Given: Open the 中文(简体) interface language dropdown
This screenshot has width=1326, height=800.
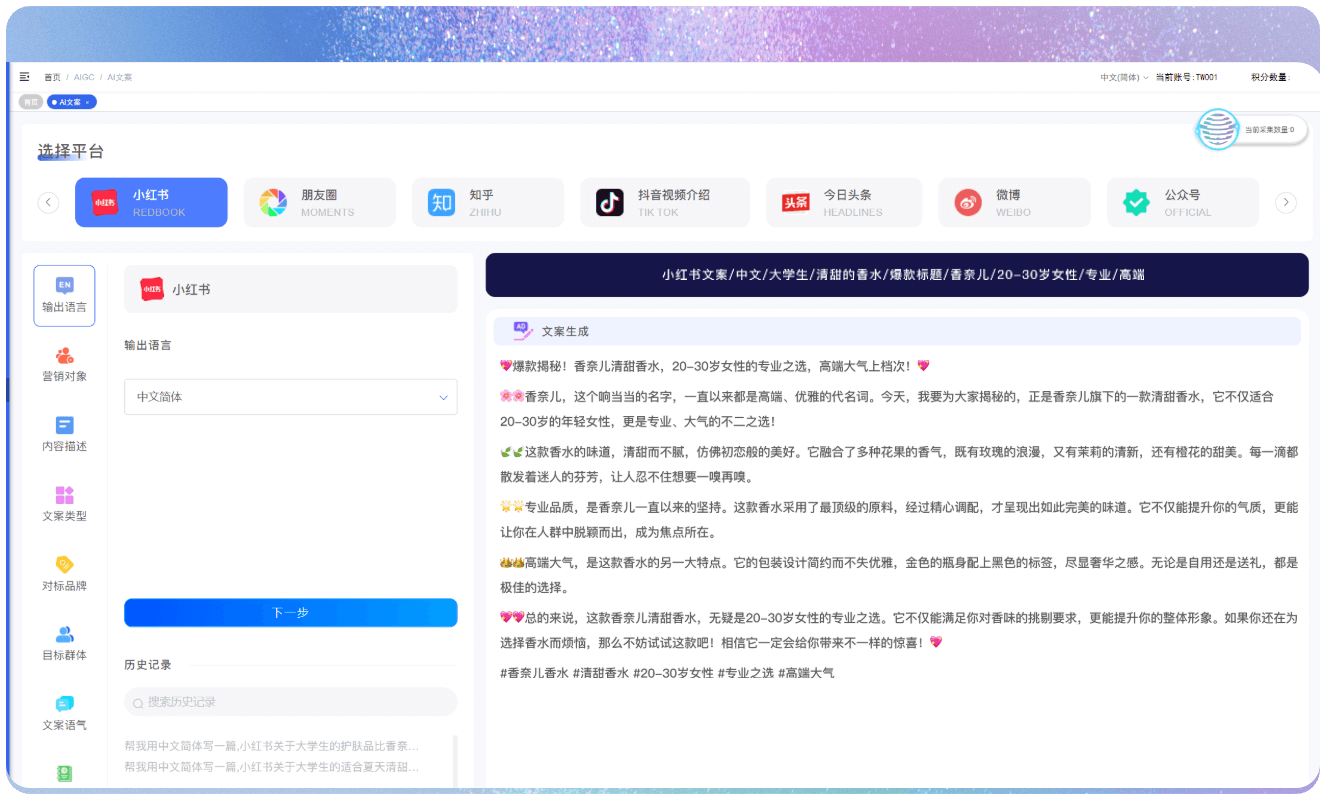Looking at the screenshot, I should click(1124, 77).
